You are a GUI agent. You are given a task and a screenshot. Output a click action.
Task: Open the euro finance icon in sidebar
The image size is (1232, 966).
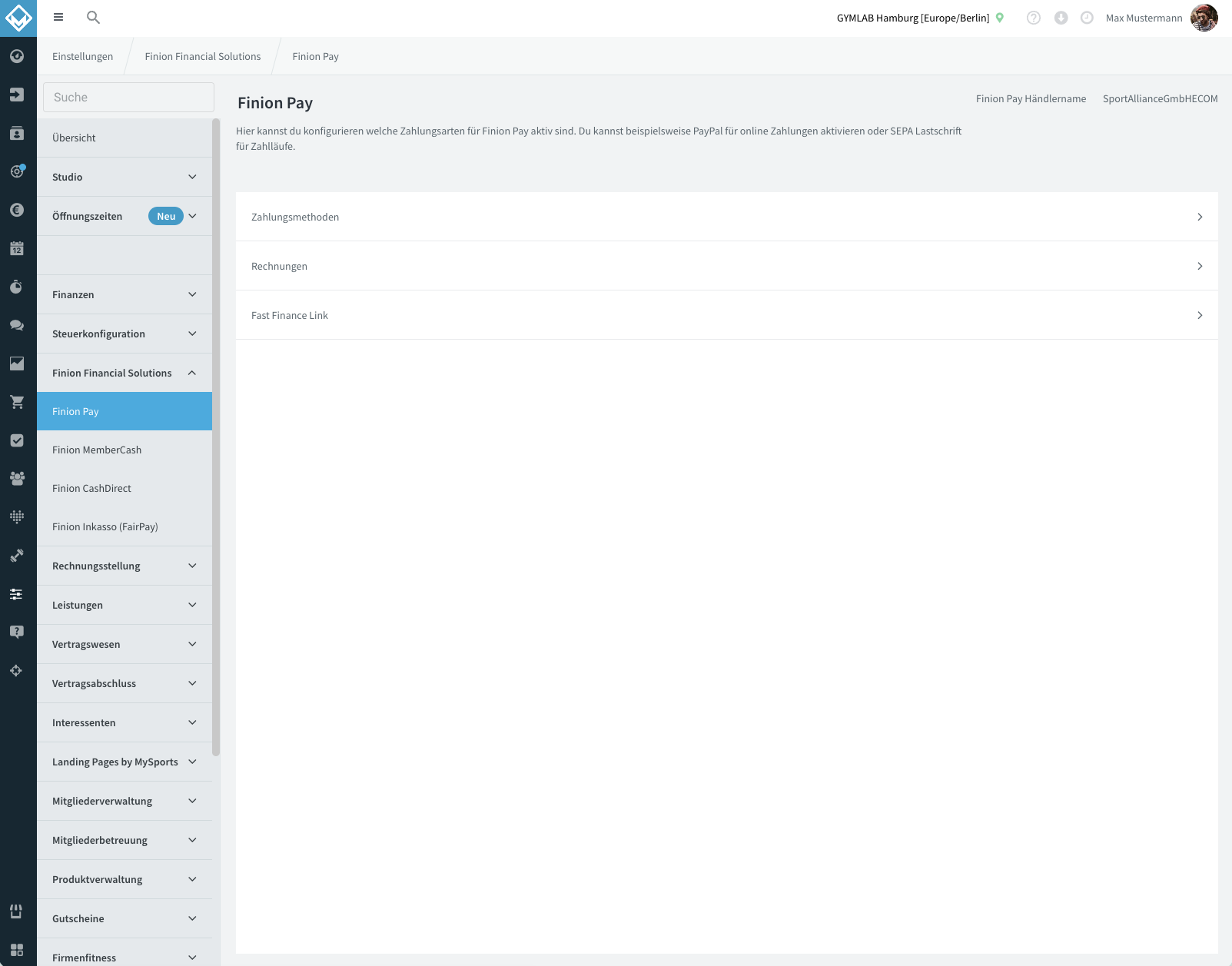pyautogui.click(x=17, y=210)
